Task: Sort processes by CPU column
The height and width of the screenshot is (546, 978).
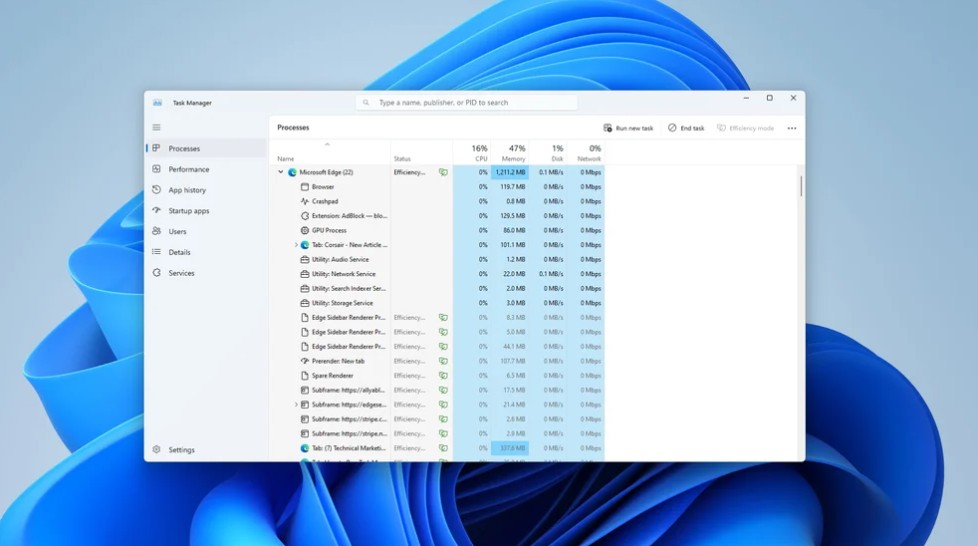Action: (473, 153)
